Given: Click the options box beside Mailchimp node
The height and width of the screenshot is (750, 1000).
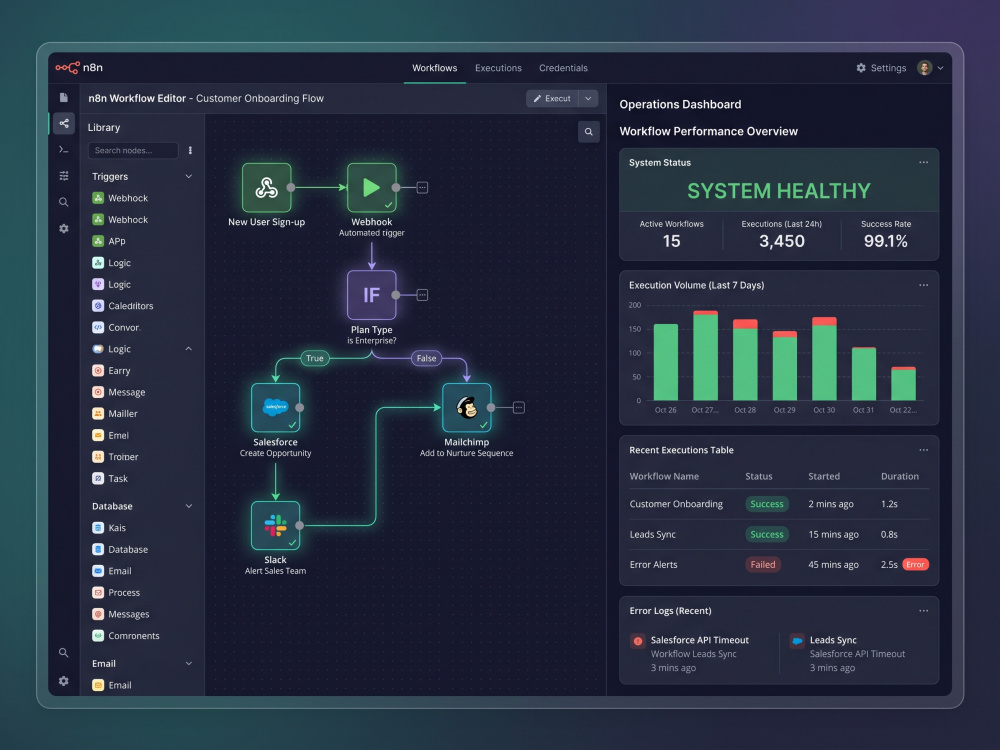Looking at the screenshot, I should coord(519,408).
